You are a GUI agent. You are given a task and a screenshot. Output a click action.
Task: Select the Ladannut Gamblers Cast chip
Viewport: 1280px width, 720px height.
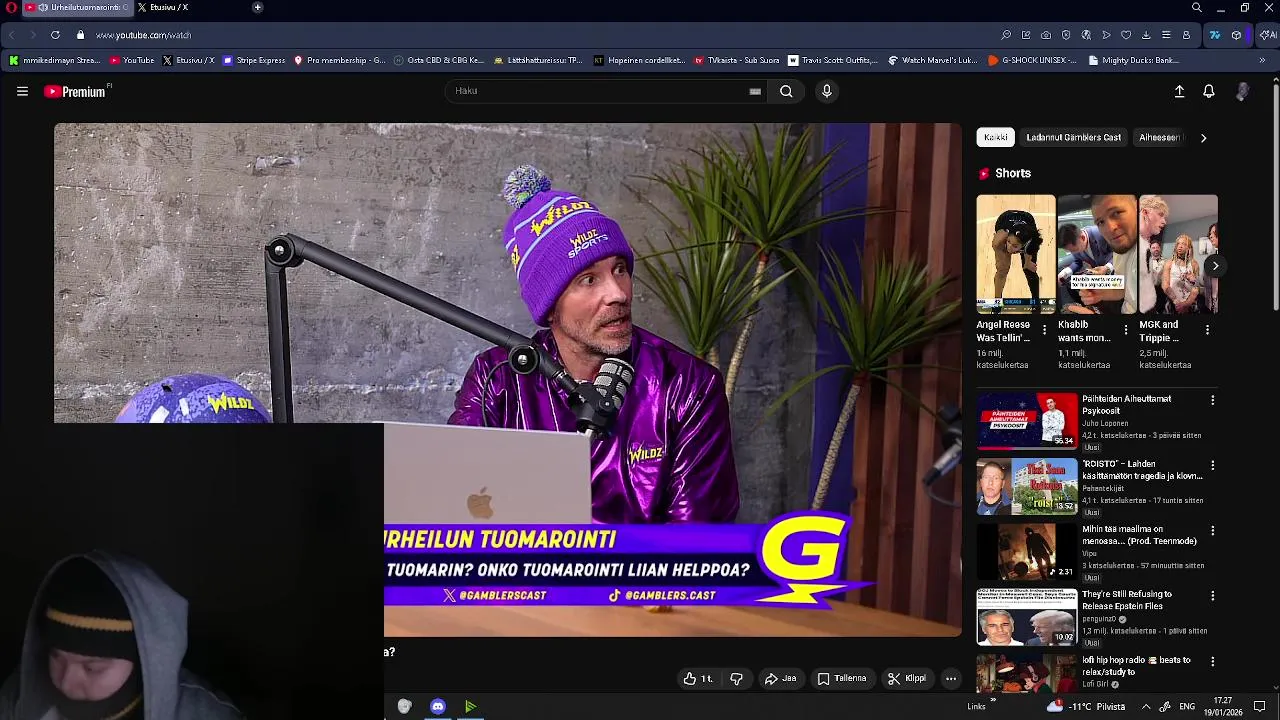[x=1073, y=137]
